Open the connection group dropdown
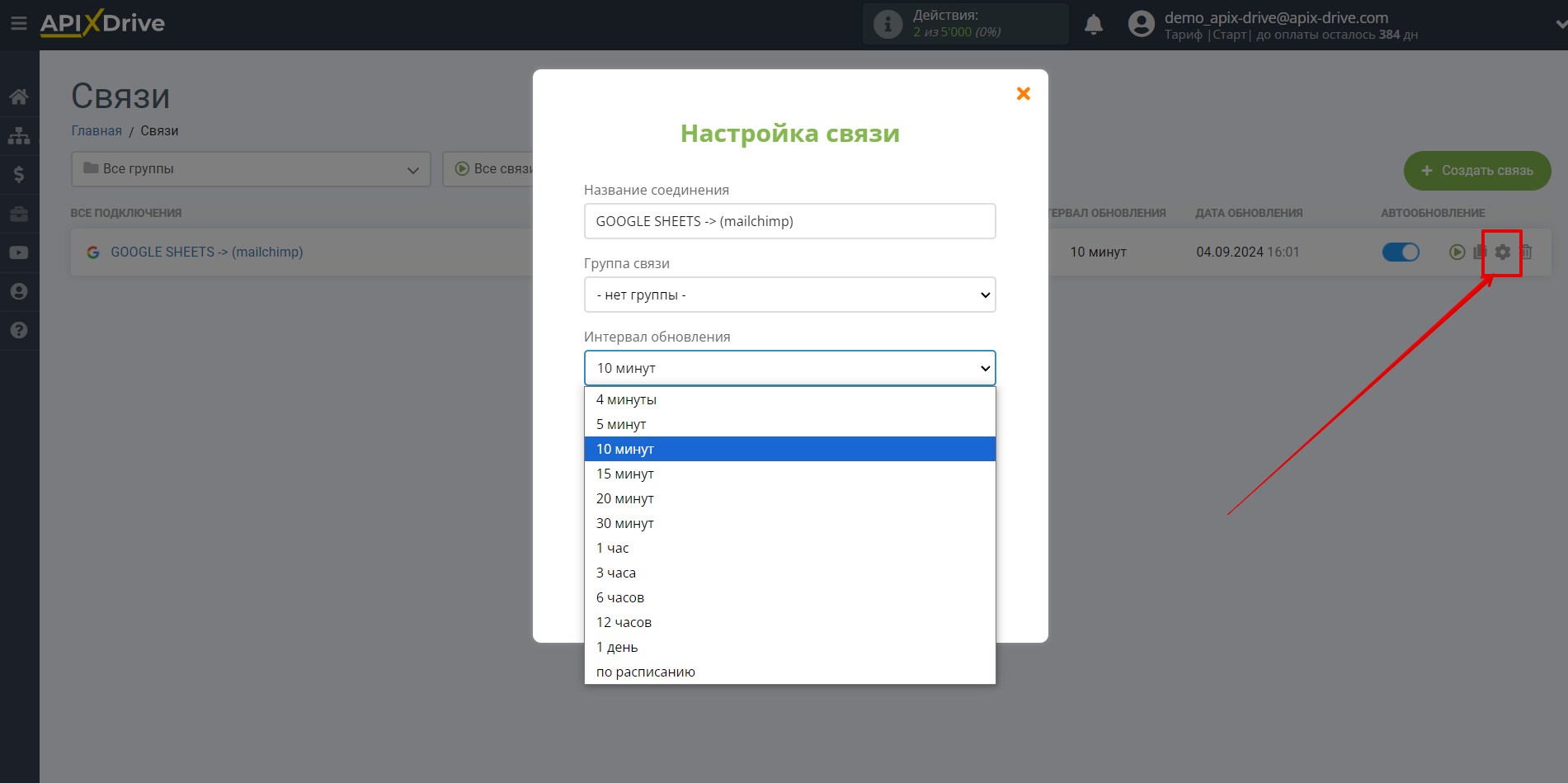The width and height of the screenshot is (1568, 783). (790, 295)
